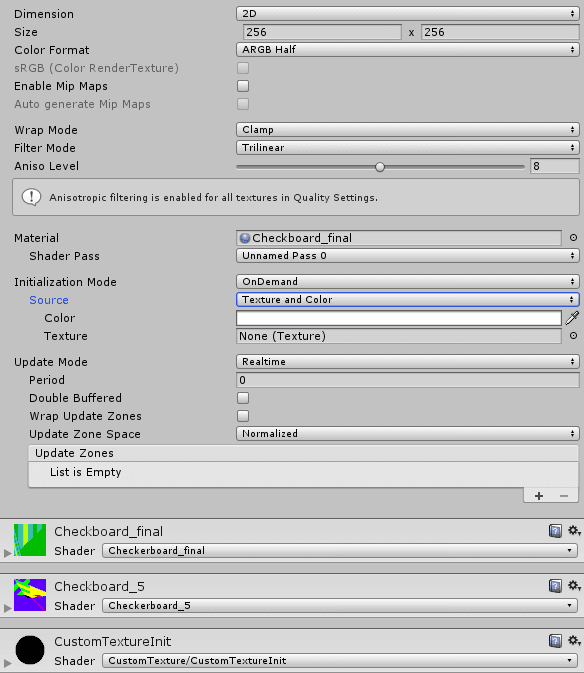
Task: Open the Texture object picker circle
Action: click(x=573, y=336)
